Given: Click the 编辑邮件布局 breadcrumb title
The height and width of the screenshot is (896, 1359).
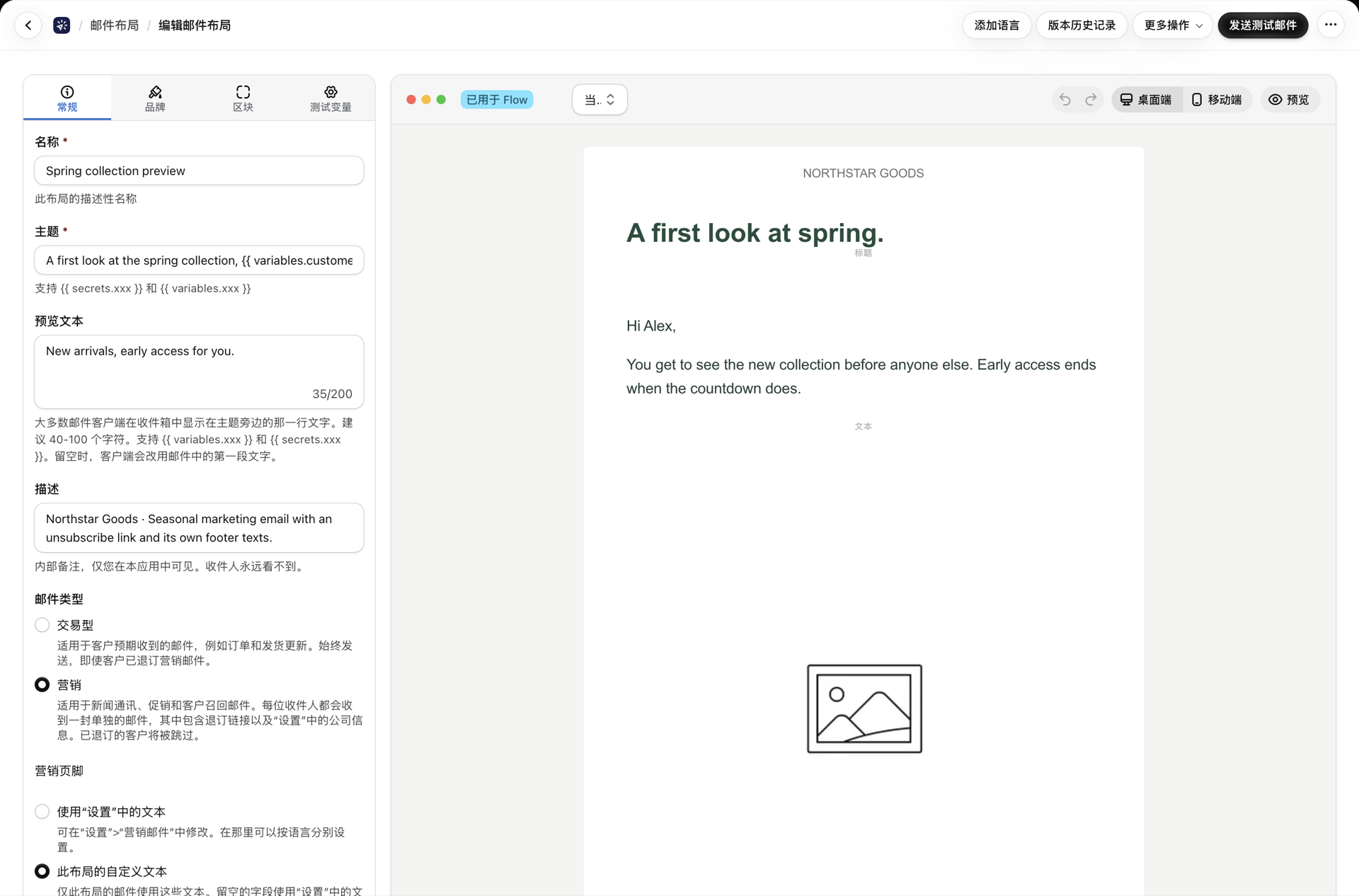Looking at the screenshot, I should pos(195,25).
